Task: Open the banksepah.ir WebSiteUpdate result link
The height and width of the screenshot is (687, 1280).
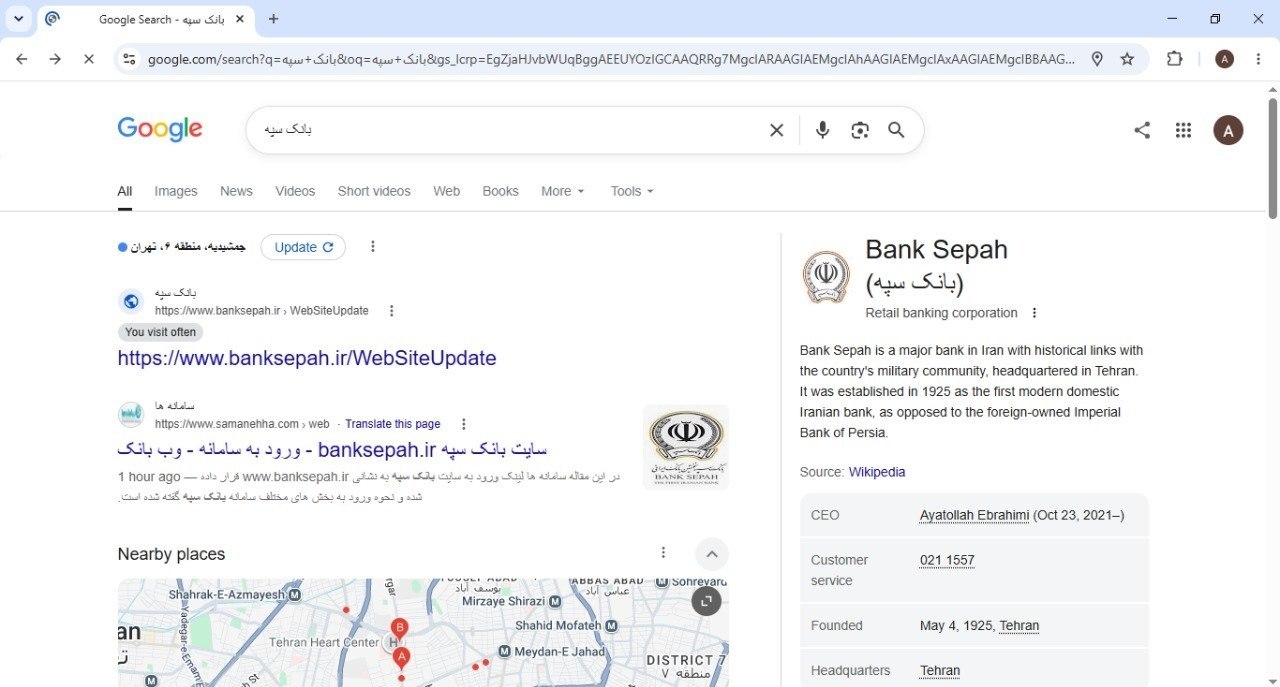Action: pyautogui.click(x=307, y=358)
